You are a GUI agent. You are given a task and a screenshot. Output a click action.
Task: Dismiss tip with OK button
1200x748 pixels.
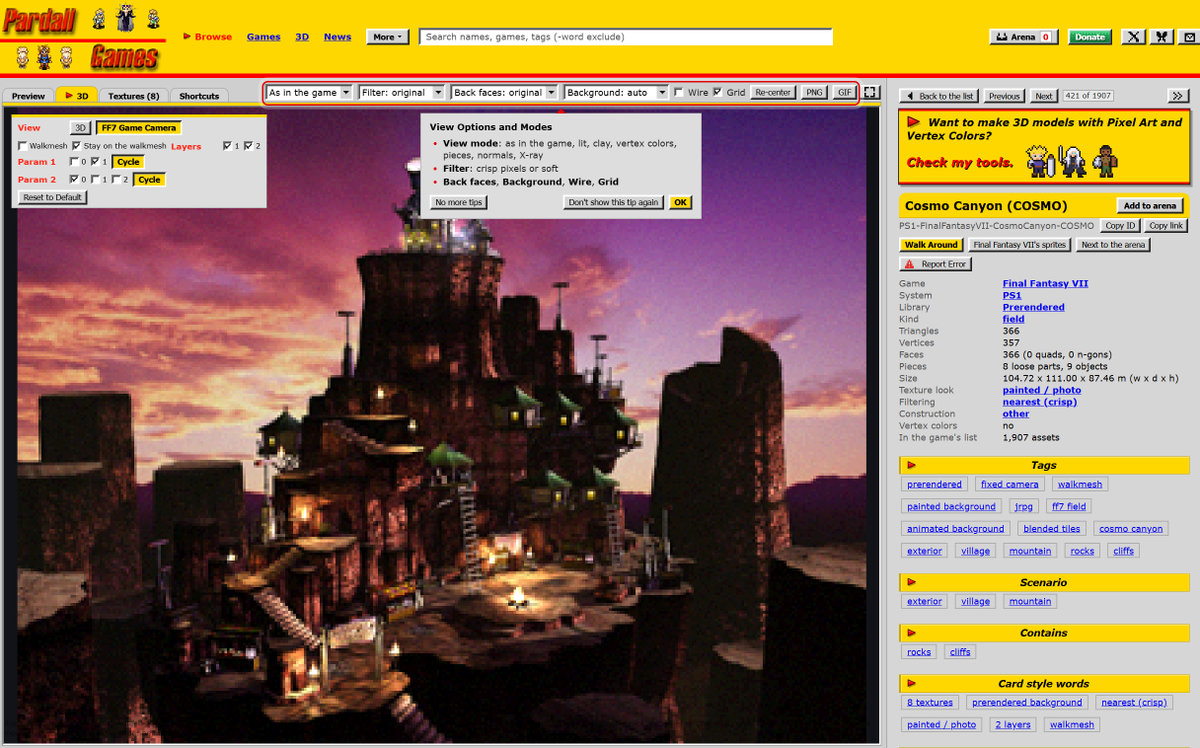coord(680,202)
